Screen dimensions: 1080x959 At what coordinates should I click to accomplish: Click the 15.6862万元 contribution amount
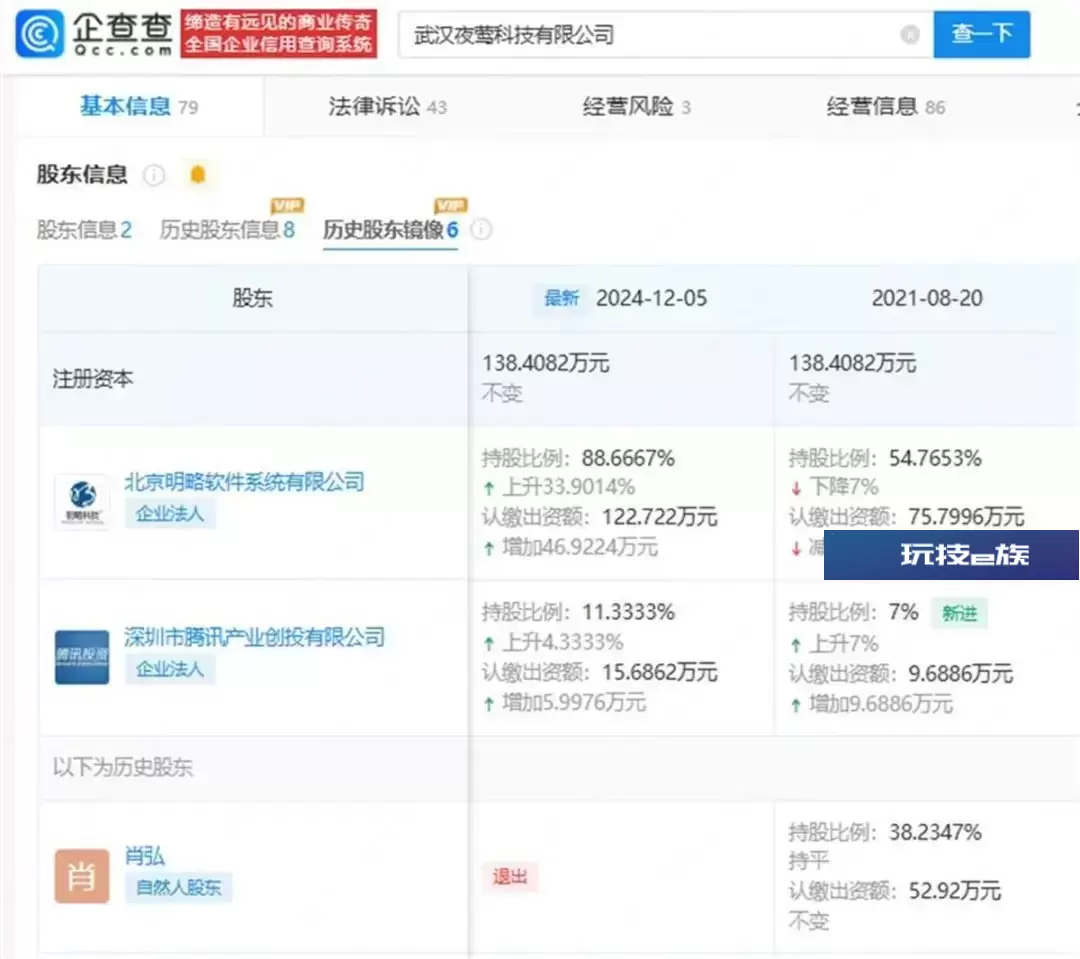tap(660, 672)
